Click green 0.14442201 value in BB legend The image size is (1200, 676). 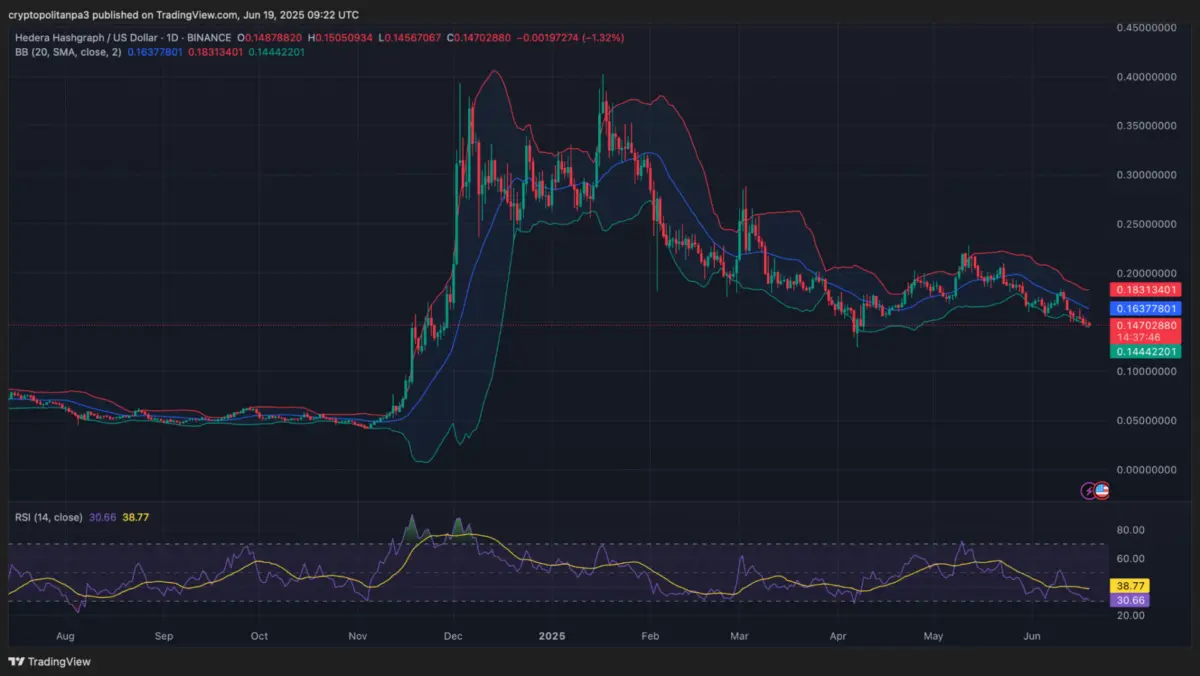click(277, 51)
